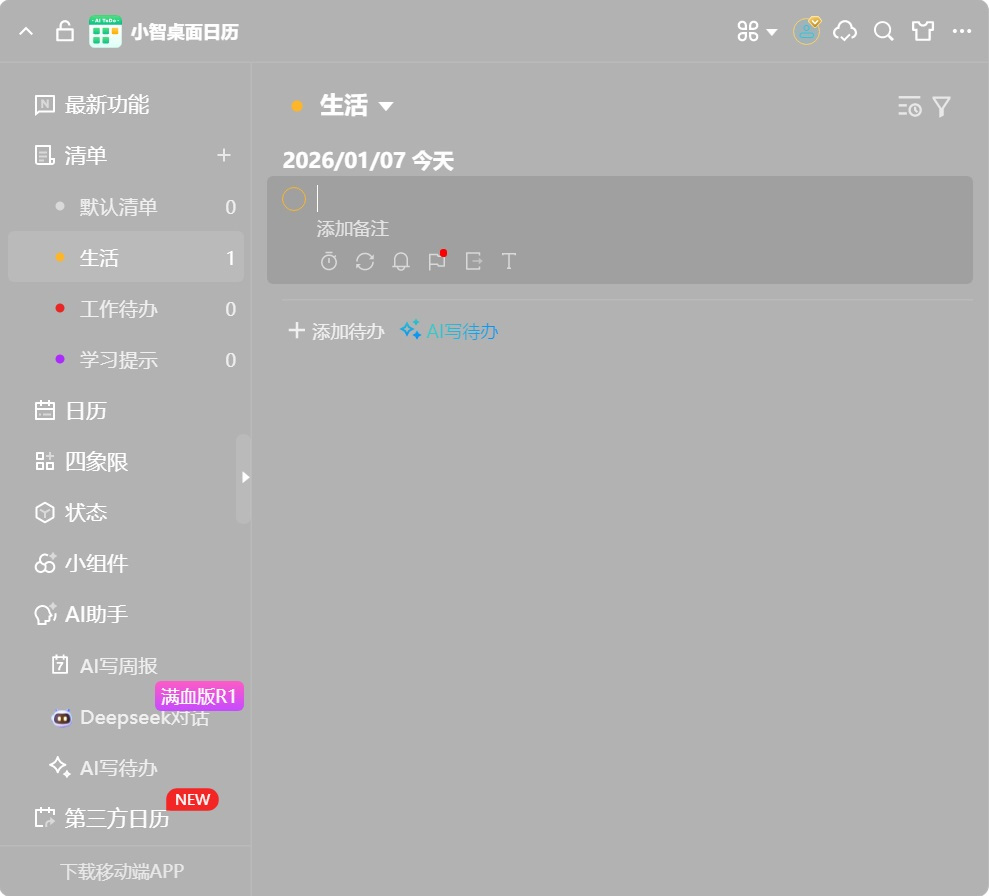Collapse the window with the top-left chevron
Image resolution: width=989 pixels, height=896 pixels.
click(26, 32)
